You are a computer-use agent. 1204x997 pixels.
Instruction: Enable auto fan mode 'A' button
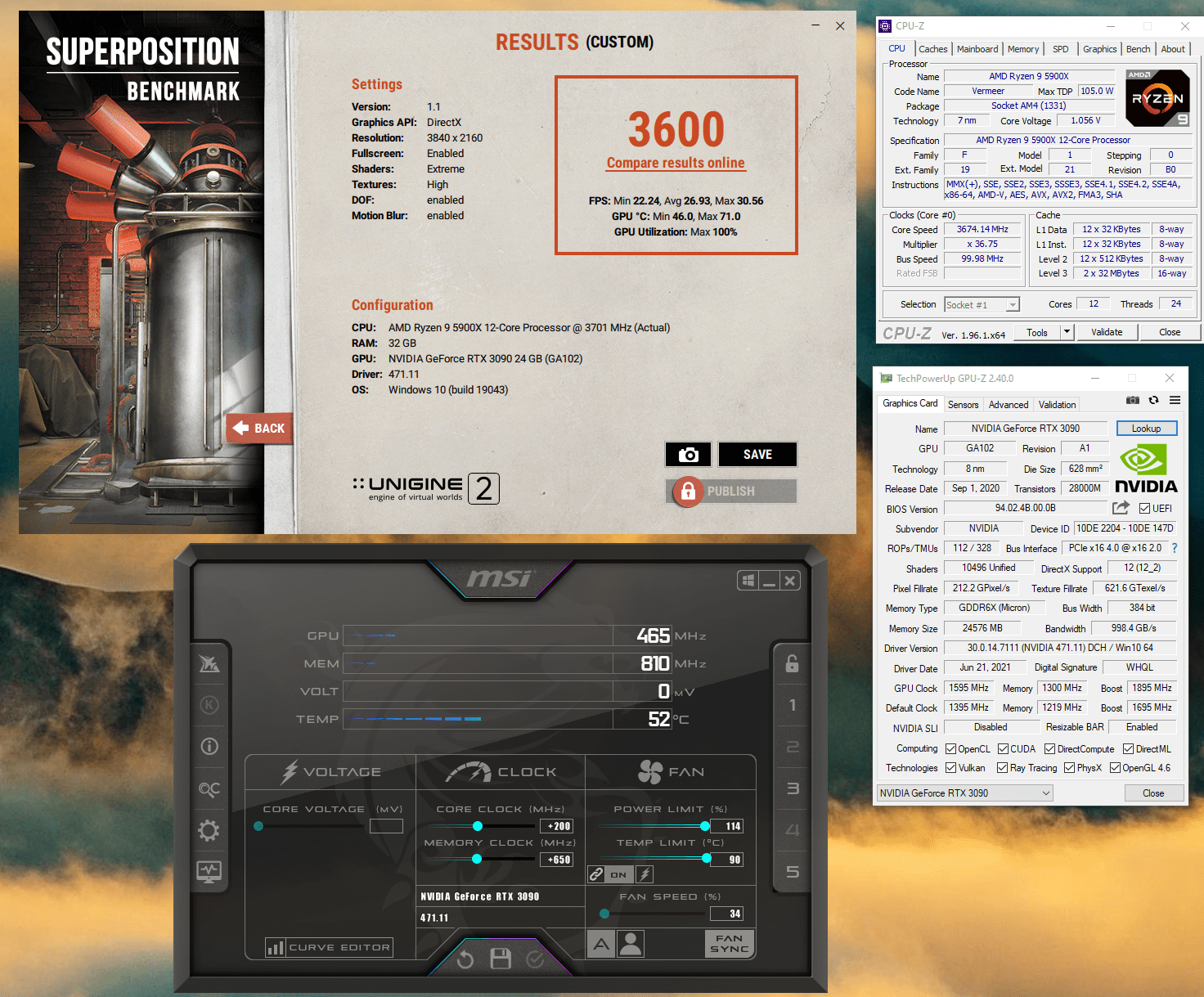pos(601,944)
